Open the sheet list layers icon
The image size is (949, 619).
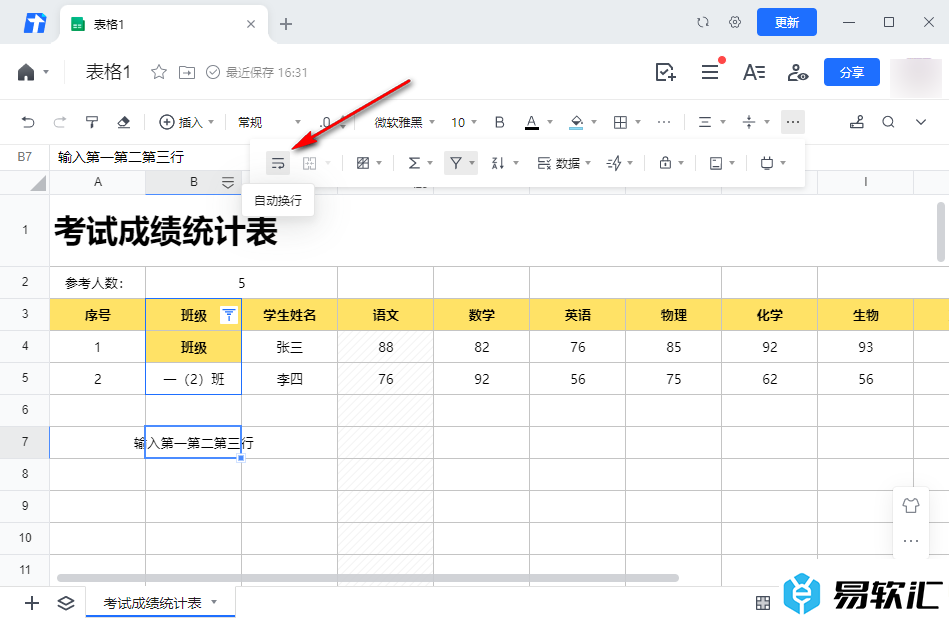coord(65,603)
